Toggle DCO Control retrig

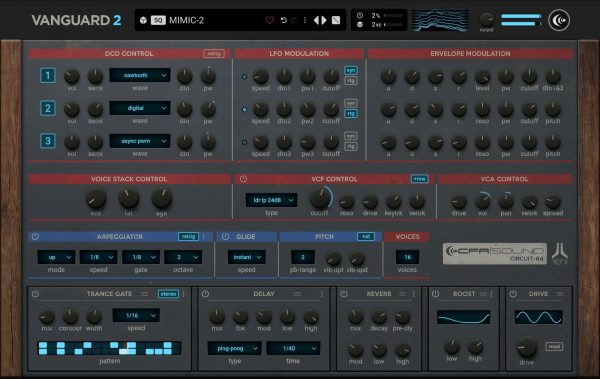click(214, 54)
